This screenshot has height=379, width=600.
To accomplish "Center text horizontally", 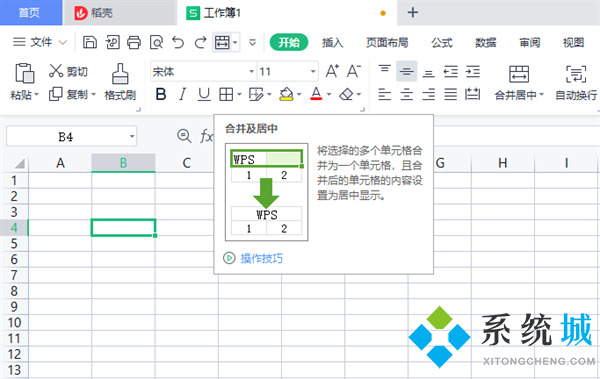I will coord(406,94).
